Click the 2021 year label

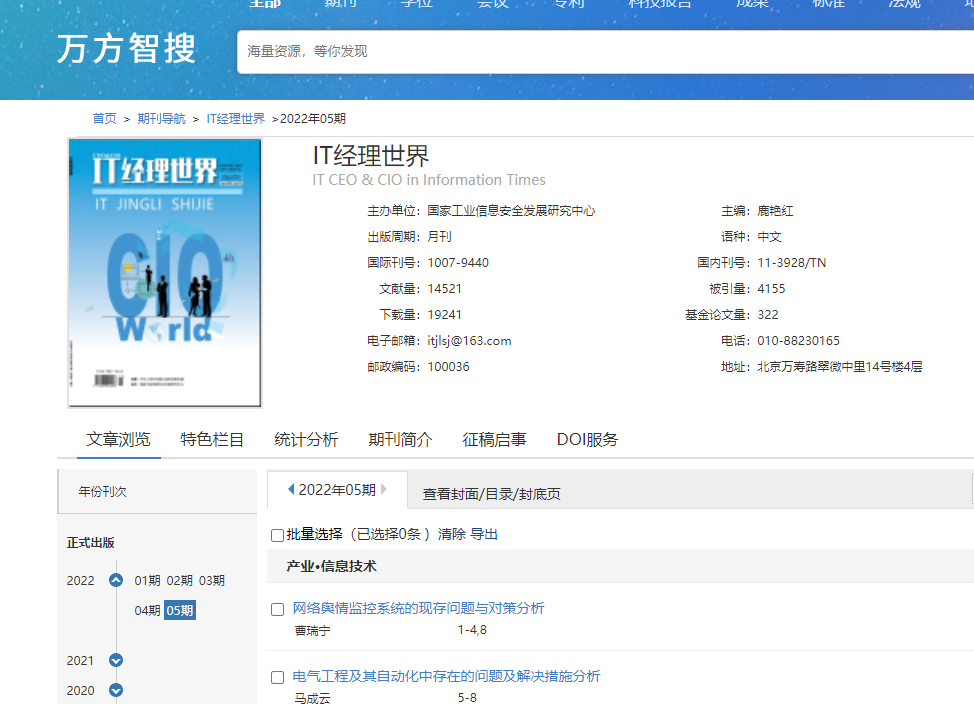(80, 661)
